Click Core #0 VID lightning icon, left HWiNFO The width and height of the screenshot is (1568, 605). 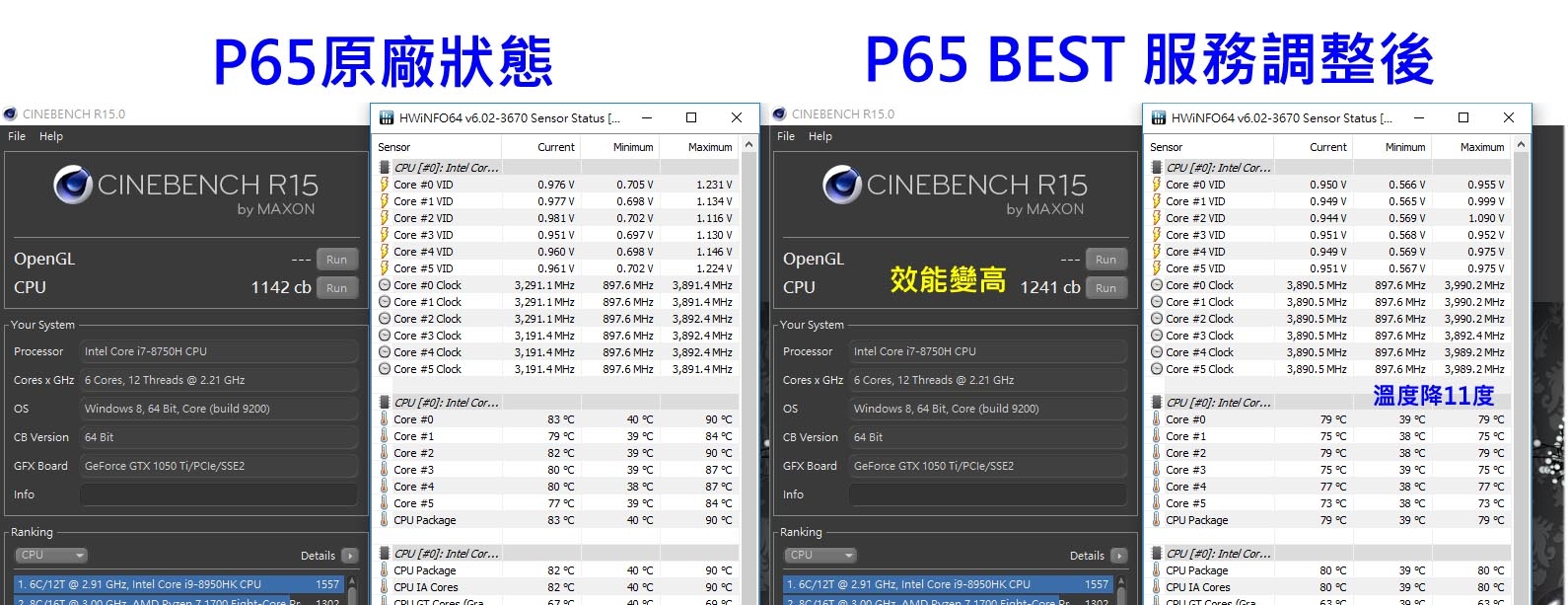click(x=385, y=185)
